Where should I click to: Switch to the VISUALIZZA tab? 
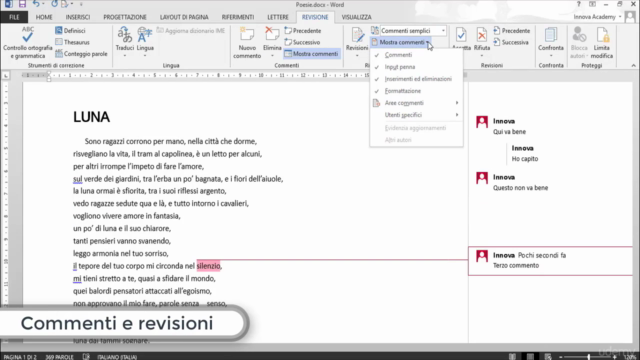click(x=356, y=17)
